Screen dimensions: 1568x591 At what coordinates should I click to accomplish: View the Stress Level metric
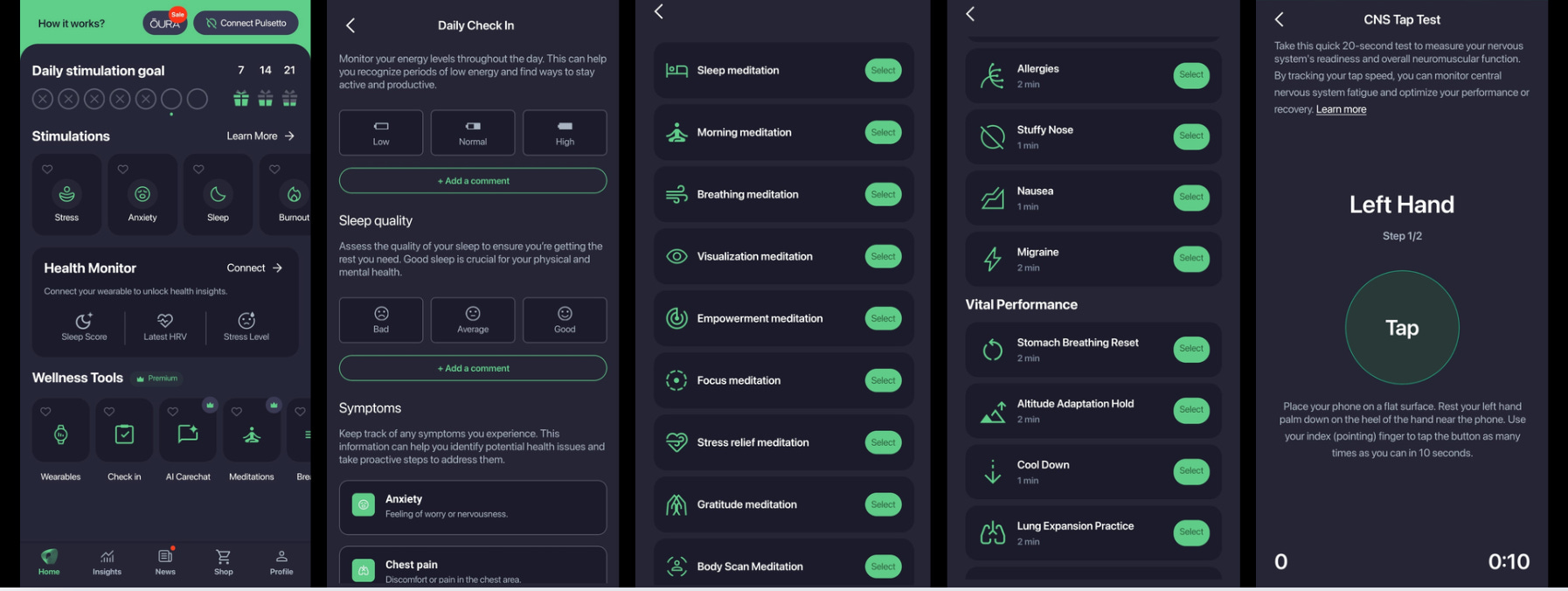[246, 326]
